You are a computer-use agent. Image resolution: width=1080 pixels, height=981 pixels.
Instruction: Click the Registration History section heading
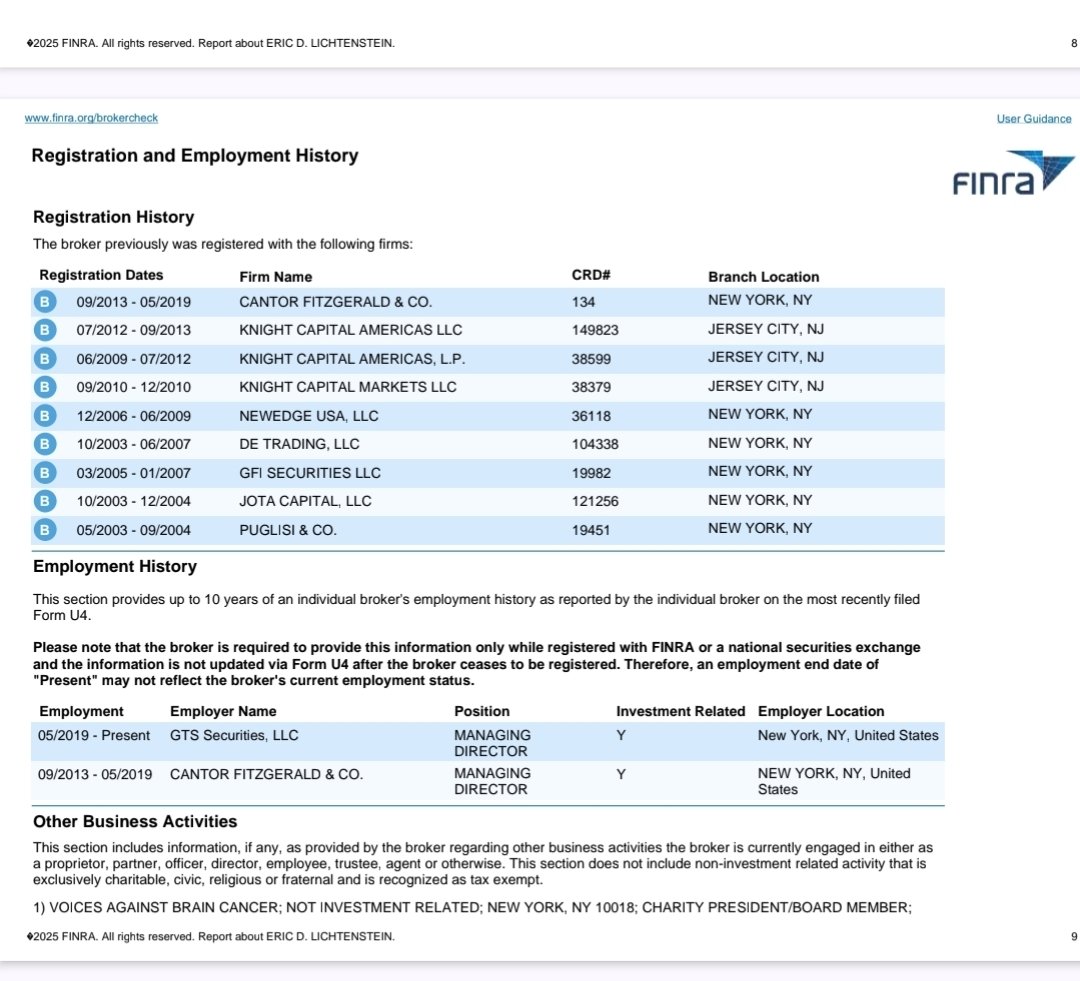[113, 216]
